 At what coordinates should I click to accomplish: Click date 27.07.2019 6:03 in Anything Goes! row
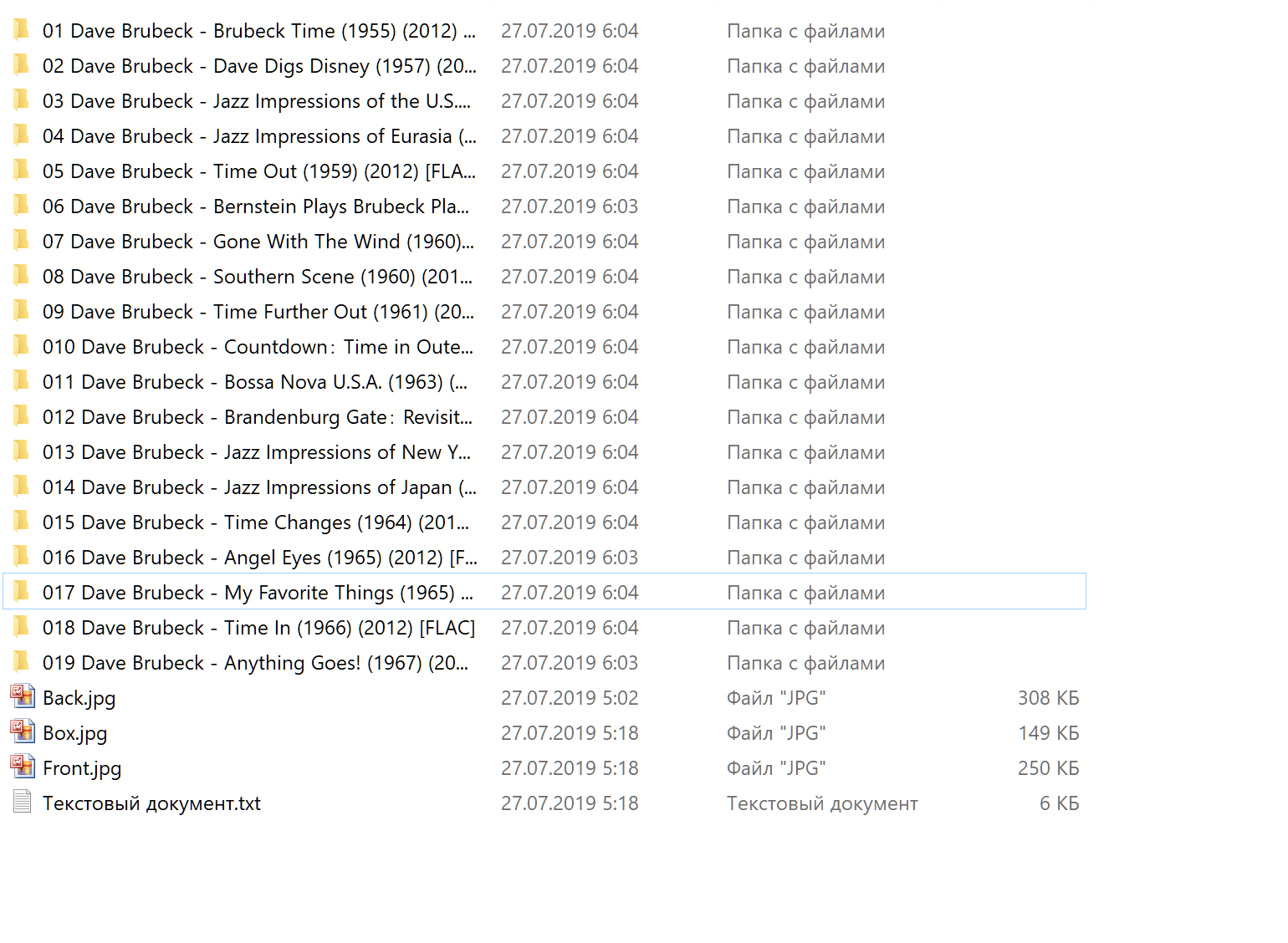click(x=570, y=663)
